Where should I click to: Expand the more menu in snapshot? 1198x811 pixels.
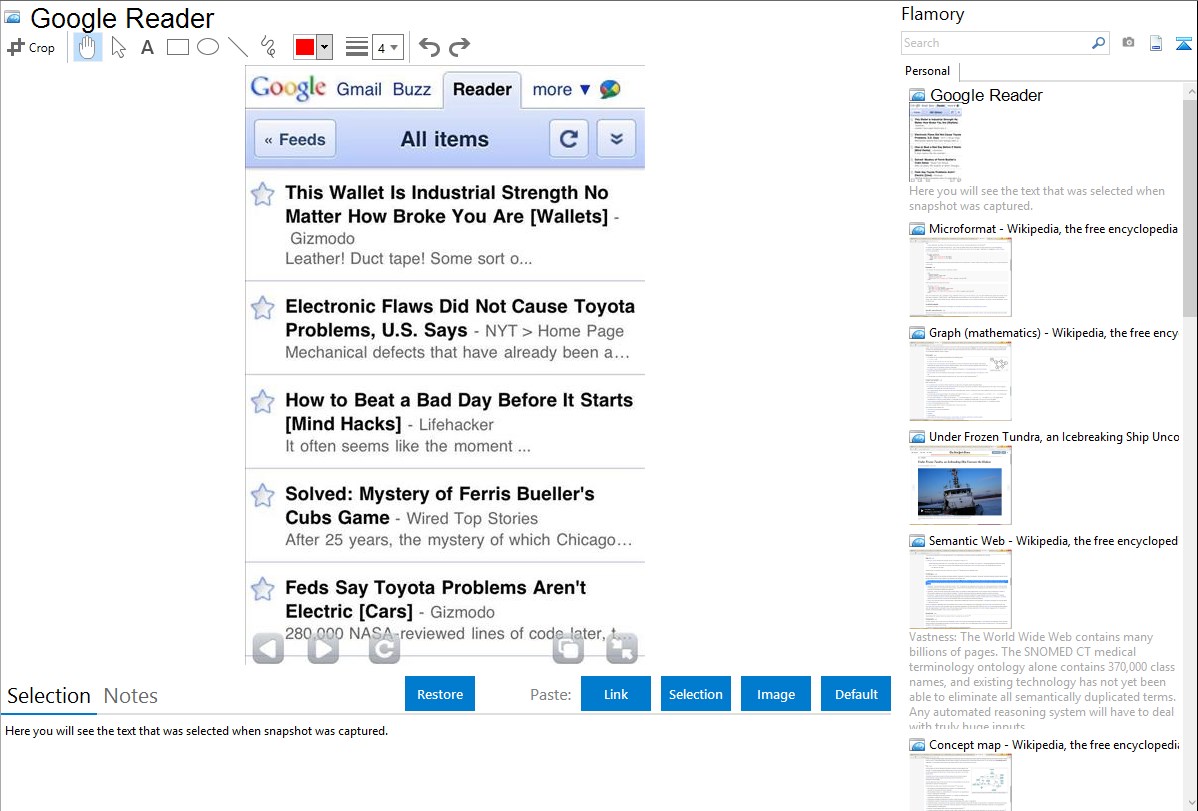pyautogui.click(x=561, y=89)
